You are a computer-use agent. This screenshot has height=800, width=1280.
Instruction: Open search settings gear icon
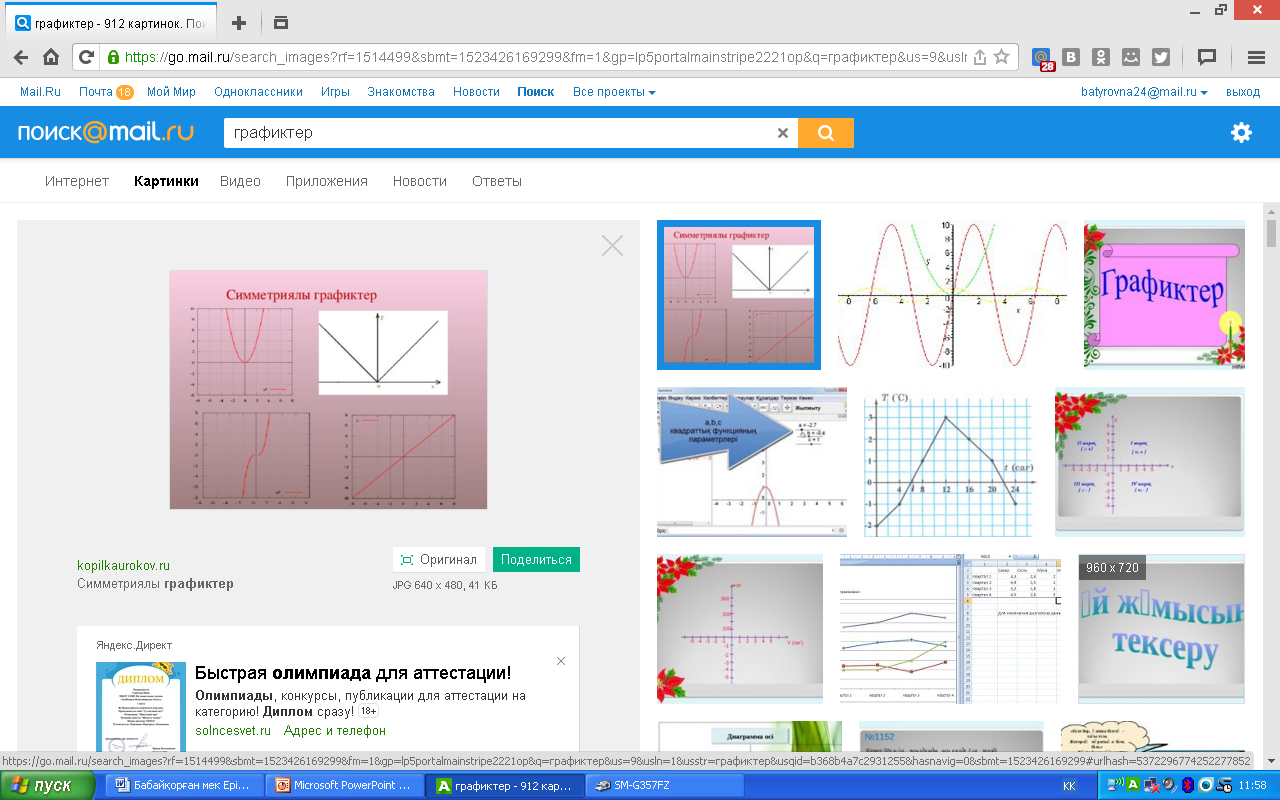point(1241,132)
